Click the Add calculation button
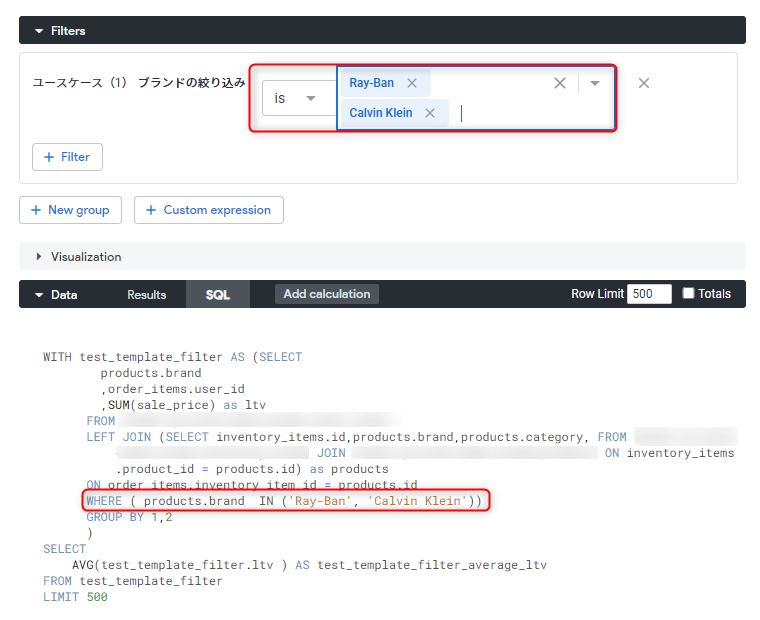Viewport: 760px width, 620px height. pos(327,294)
